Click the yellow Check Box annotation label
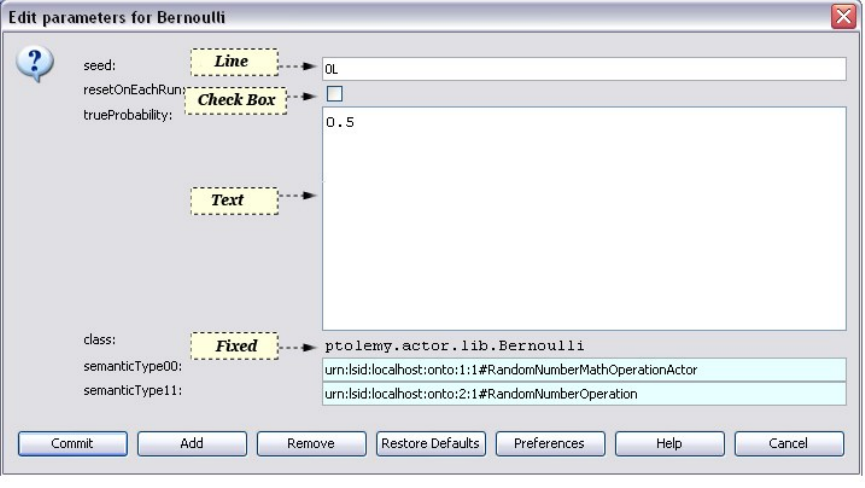Viewport: 865px width, 488px height. [x=236, y=100]
